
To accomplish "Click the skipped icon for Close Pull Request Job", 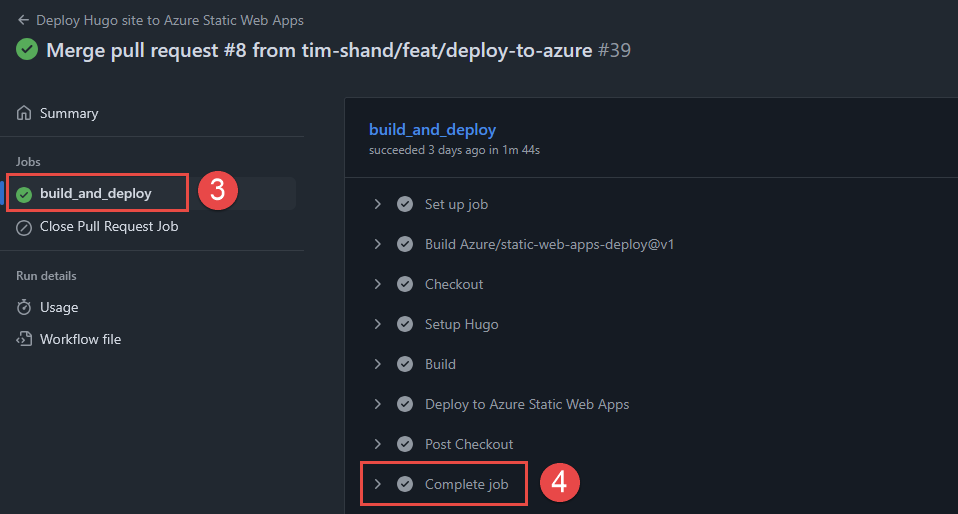I will click(24, 227).
